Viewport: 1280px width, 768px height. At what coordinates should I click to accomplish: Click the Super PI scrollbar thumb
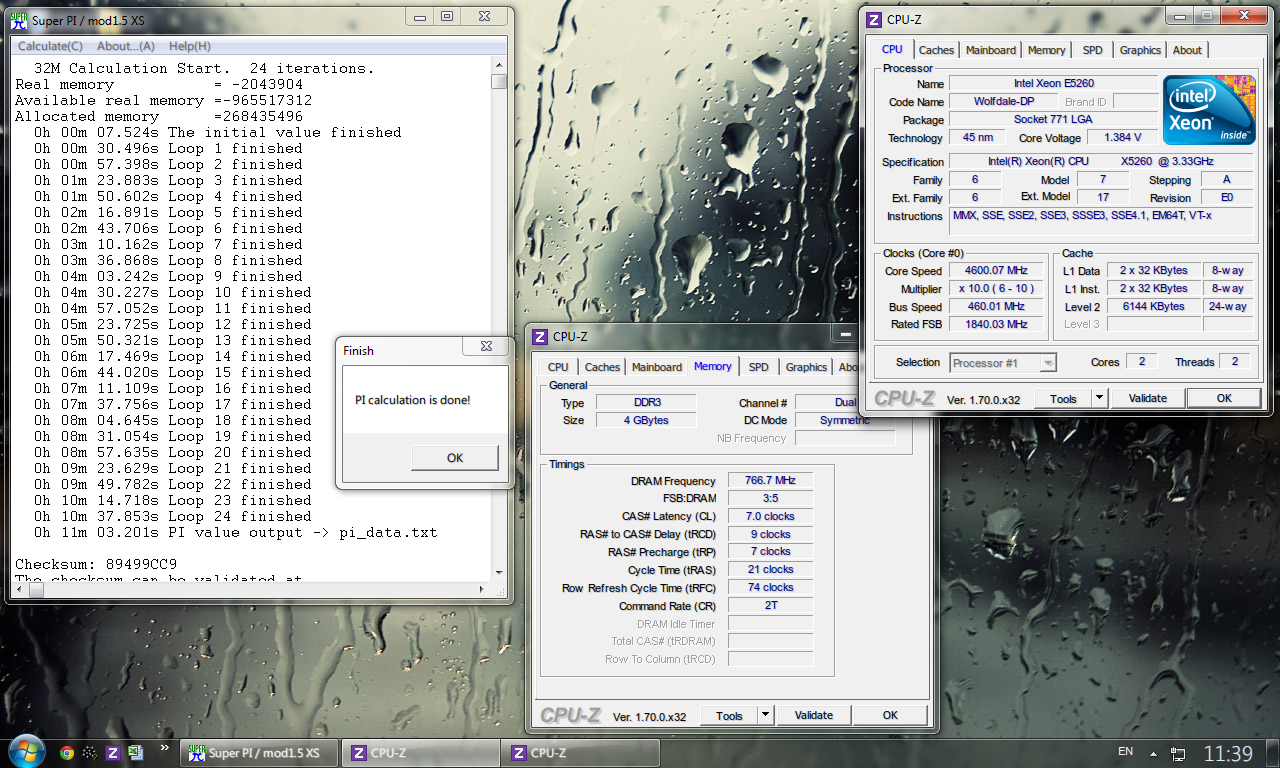click(x=499, y=82)
